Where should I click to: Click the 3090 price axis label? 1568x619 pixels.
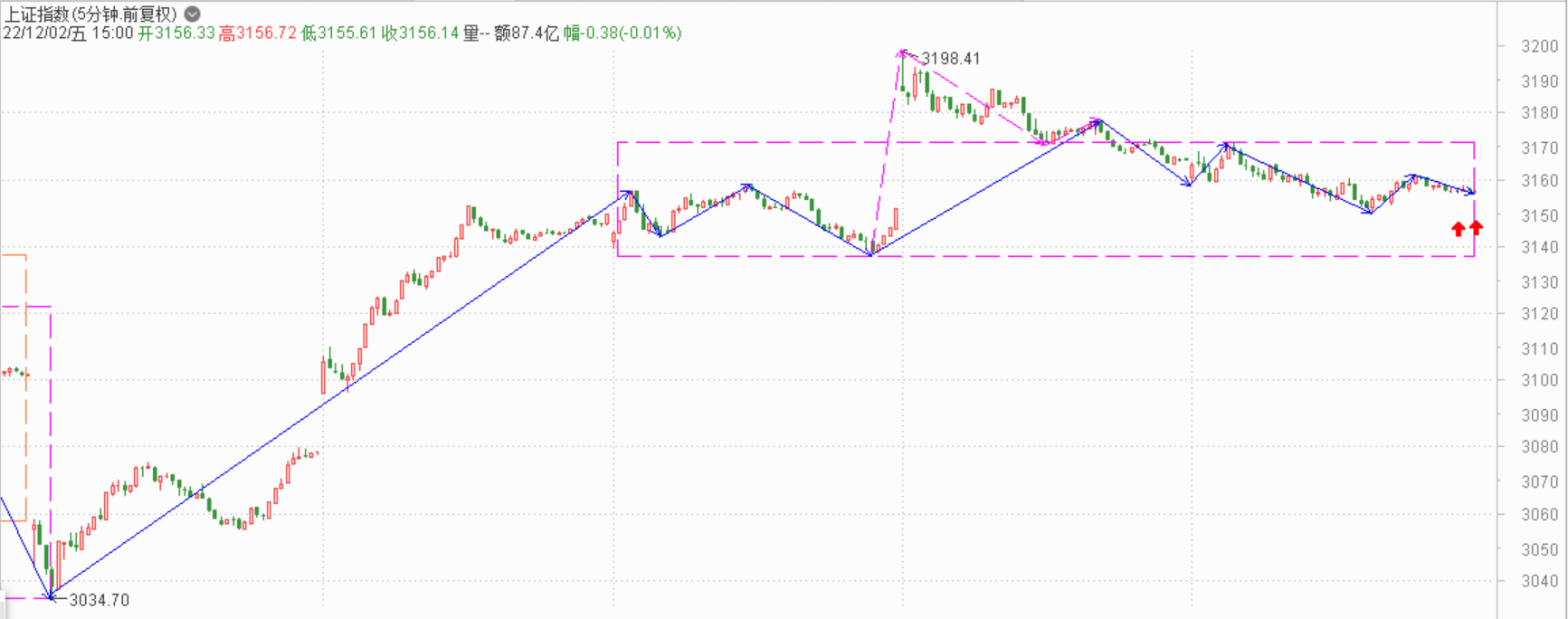tap(1540, 415)
